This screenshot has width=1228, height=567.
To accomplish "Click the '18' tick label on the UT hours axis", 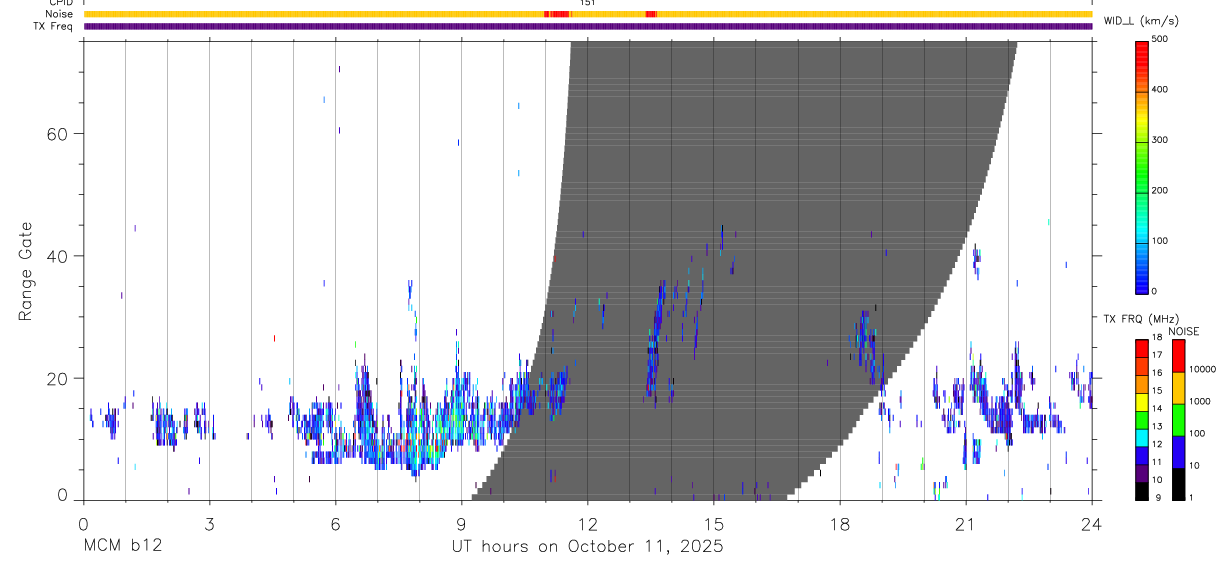I will (840, 523).
